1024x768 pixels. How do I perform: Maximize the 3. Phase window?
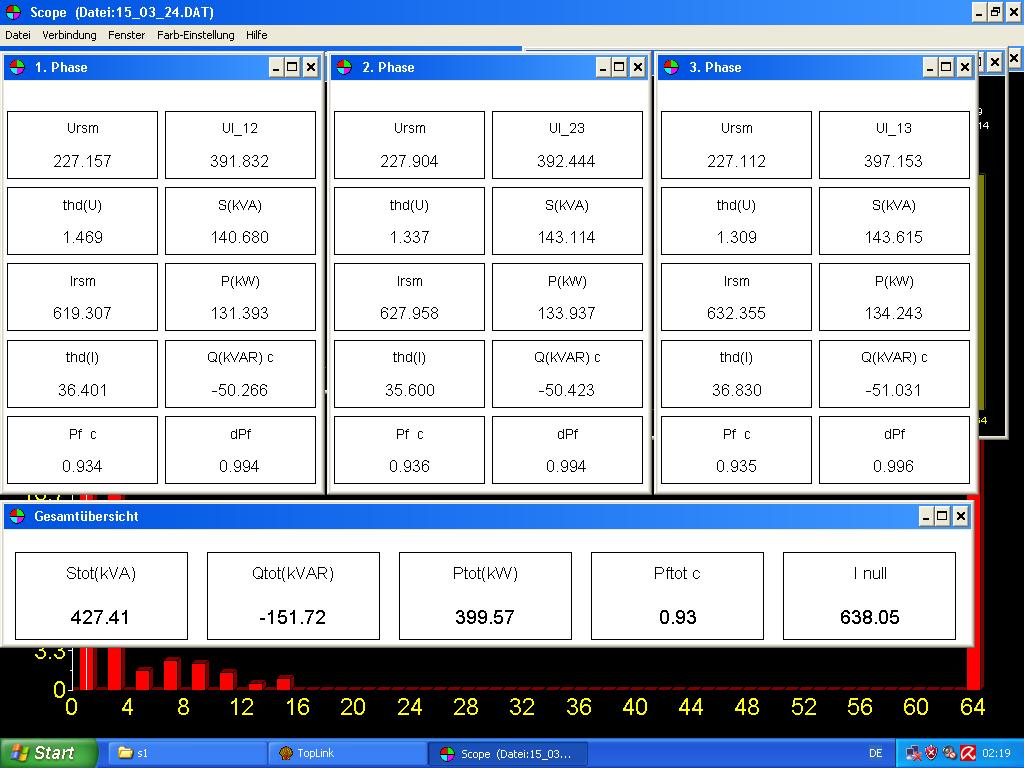(x=946, y=67)
